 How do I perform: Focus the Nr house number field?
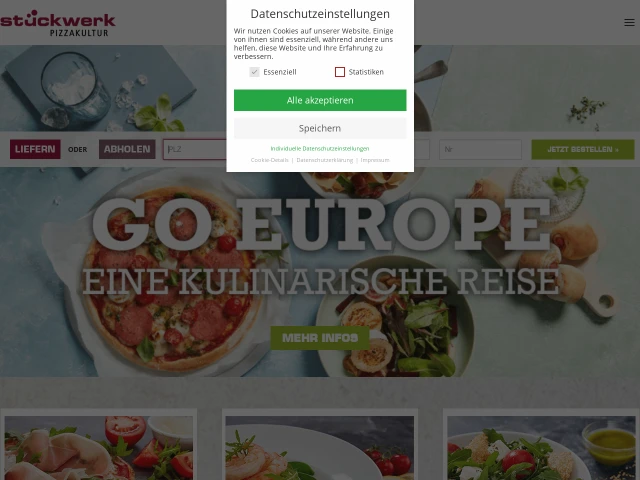pyautogui.click(x=480, y=149)
